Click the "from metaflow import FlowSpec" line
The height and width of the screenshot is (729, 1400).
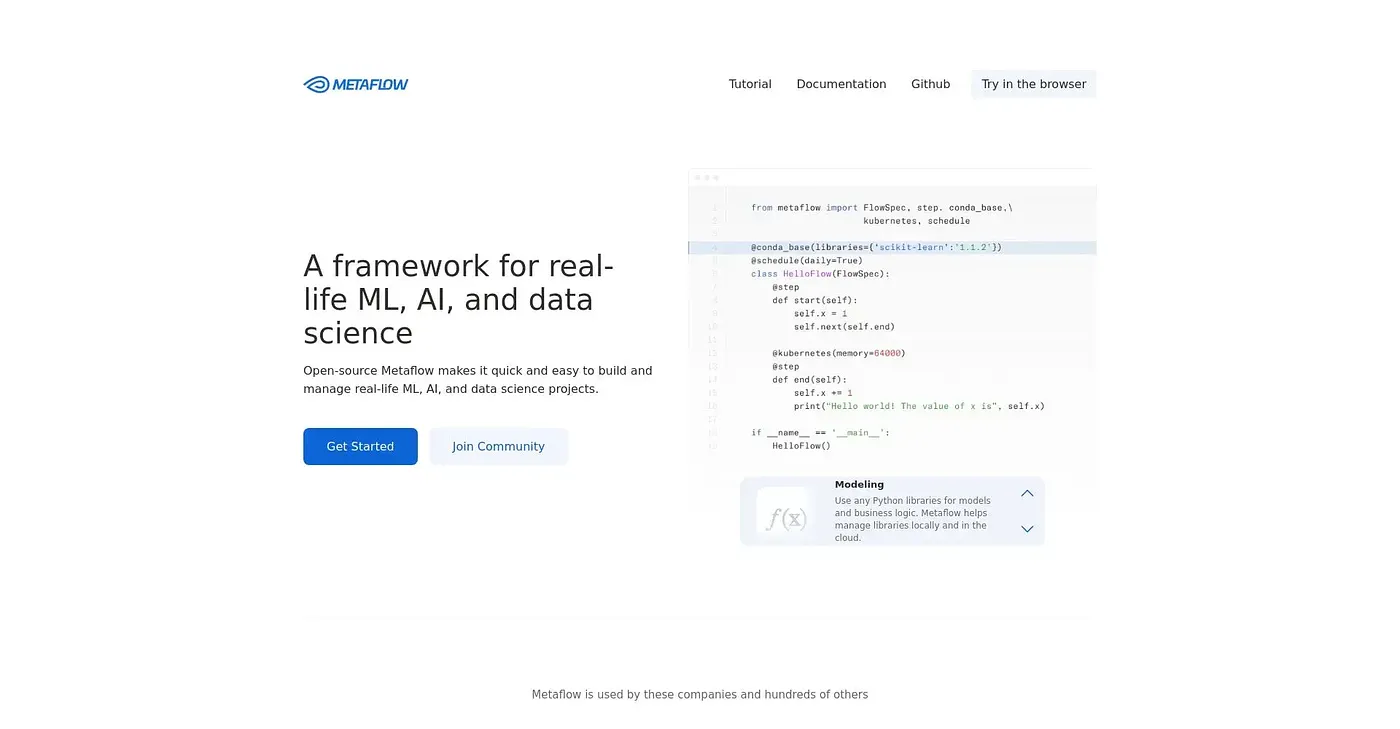tap(881, 207)
